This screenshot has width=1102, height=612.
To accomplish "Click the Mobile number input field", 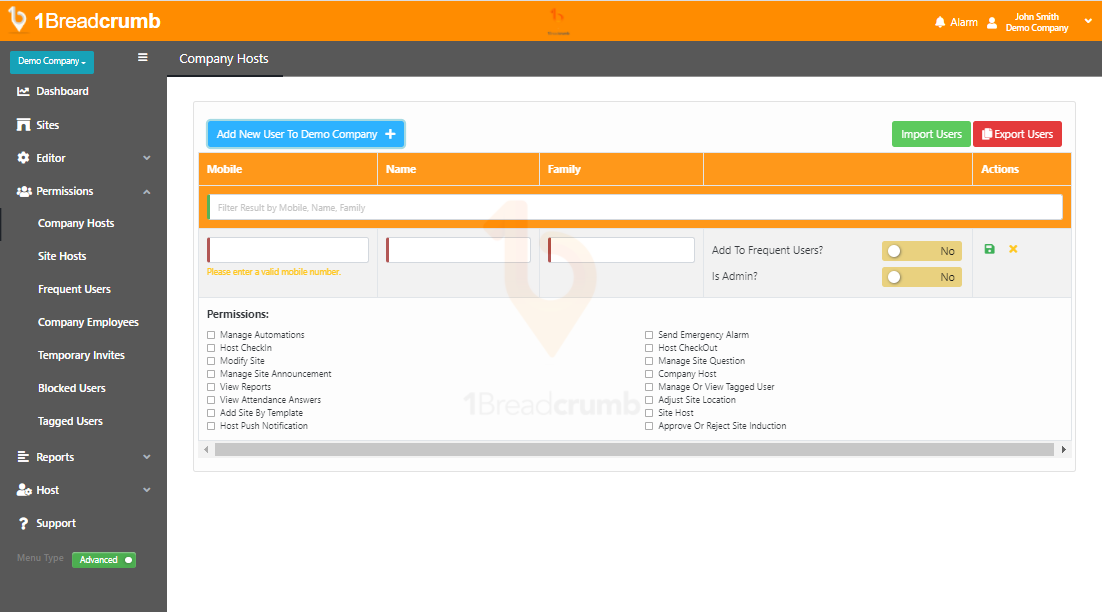I will tap(287, 250).
